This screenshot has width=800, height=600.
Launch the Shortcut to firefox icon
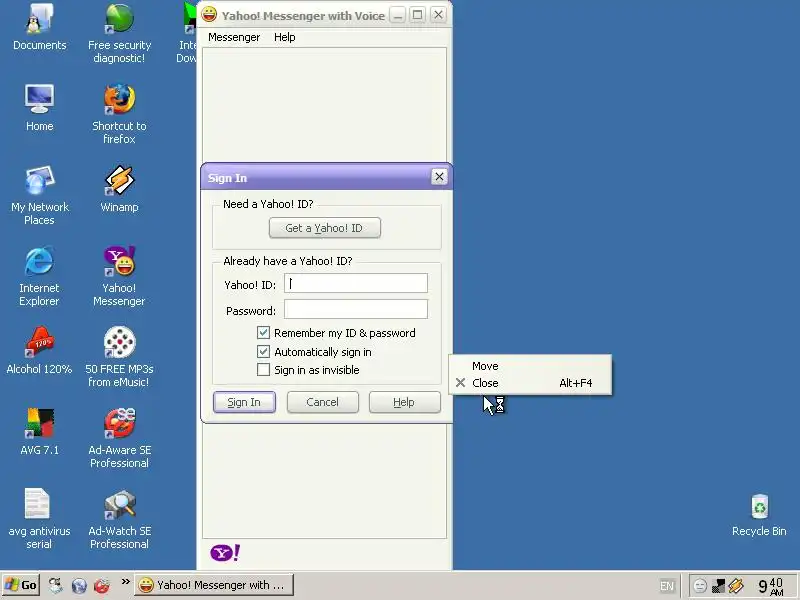tap(119, 113)
